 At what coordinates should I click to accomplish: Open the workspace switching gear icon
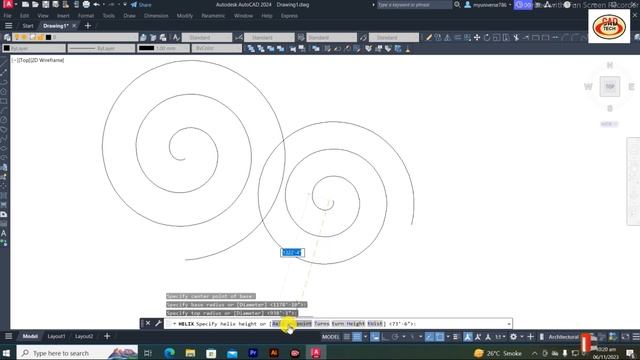pos(513,337)
